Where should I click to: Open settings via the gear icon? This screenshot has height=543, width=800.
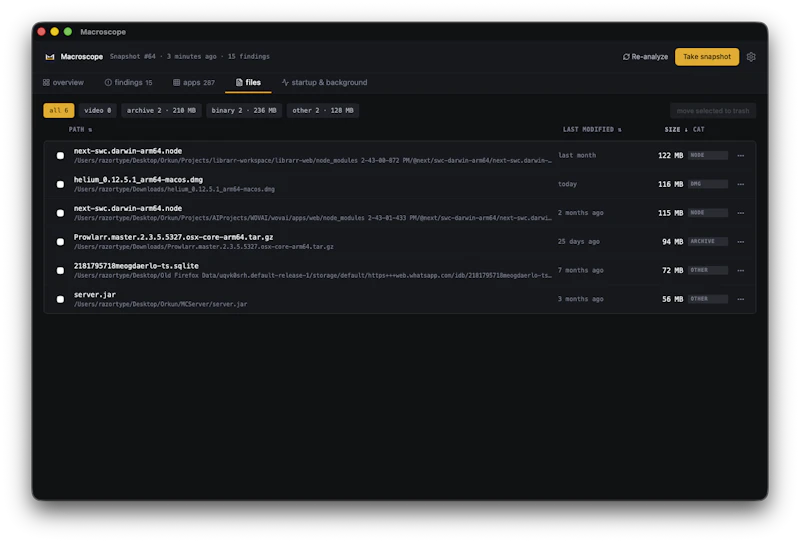pos(751,57)
